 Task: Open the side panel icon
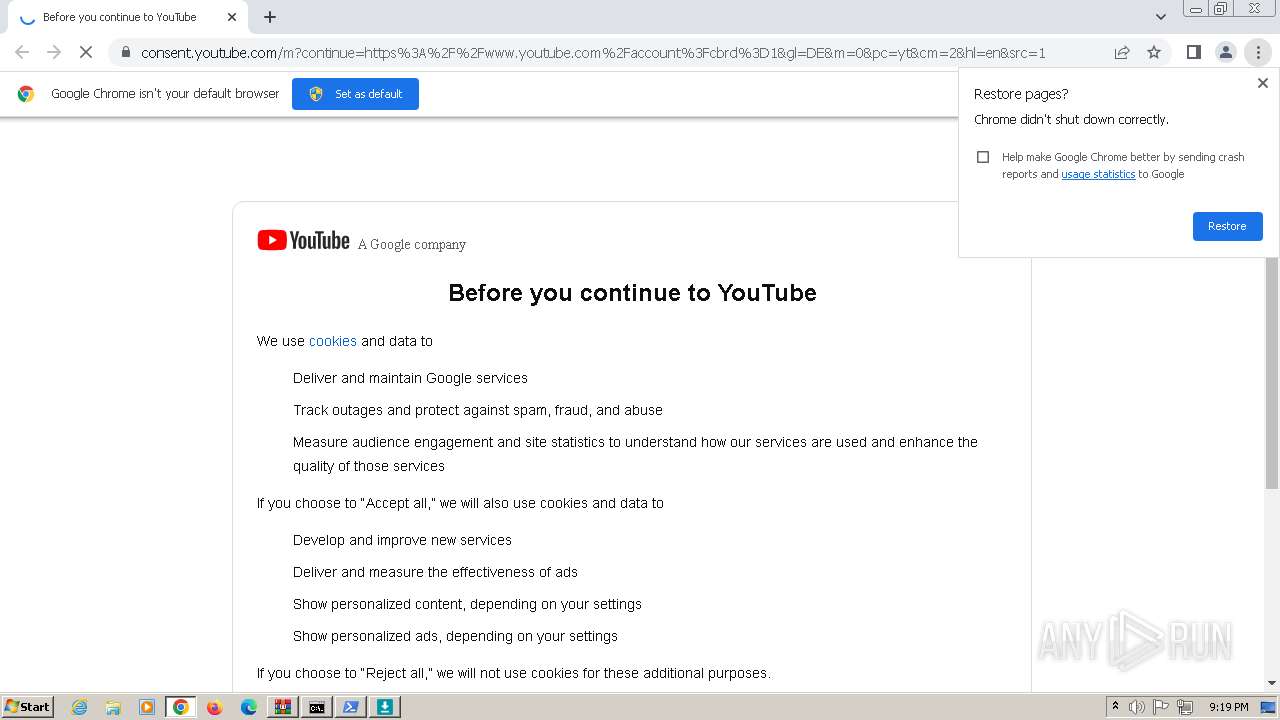click(x=1193, y=52)
